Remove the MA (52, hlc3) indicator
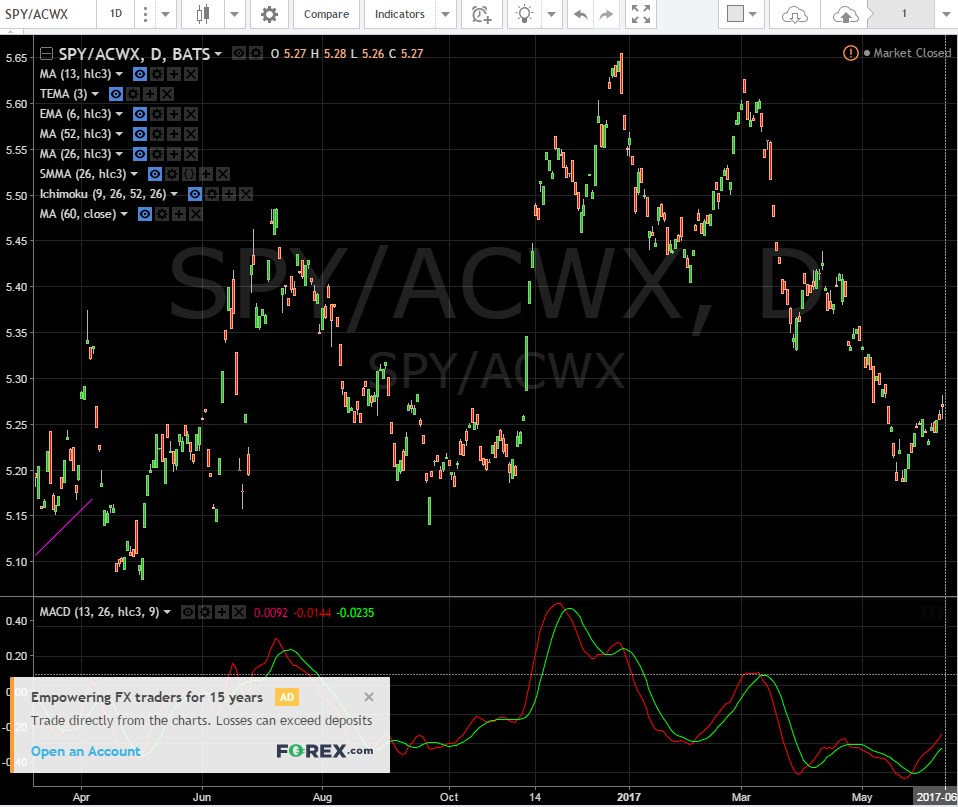958x807 pixels. coord(191,134)
